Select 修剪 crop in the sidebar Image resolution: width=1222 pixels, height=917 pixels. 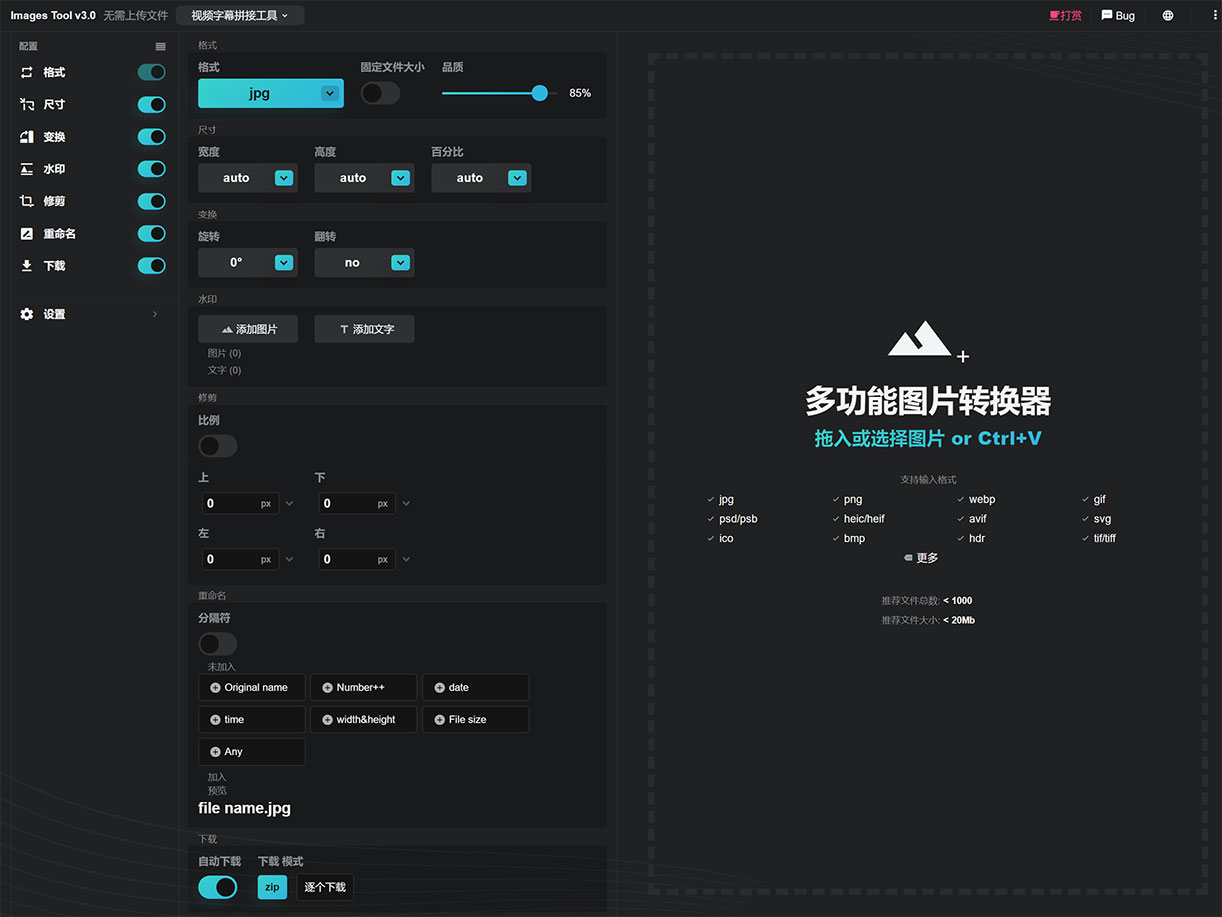tap(54, 201)
